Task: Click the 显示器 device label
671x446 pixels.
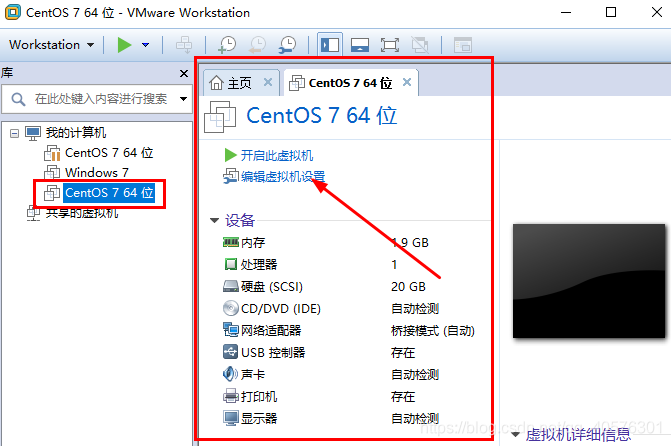Action: point(259,419)
